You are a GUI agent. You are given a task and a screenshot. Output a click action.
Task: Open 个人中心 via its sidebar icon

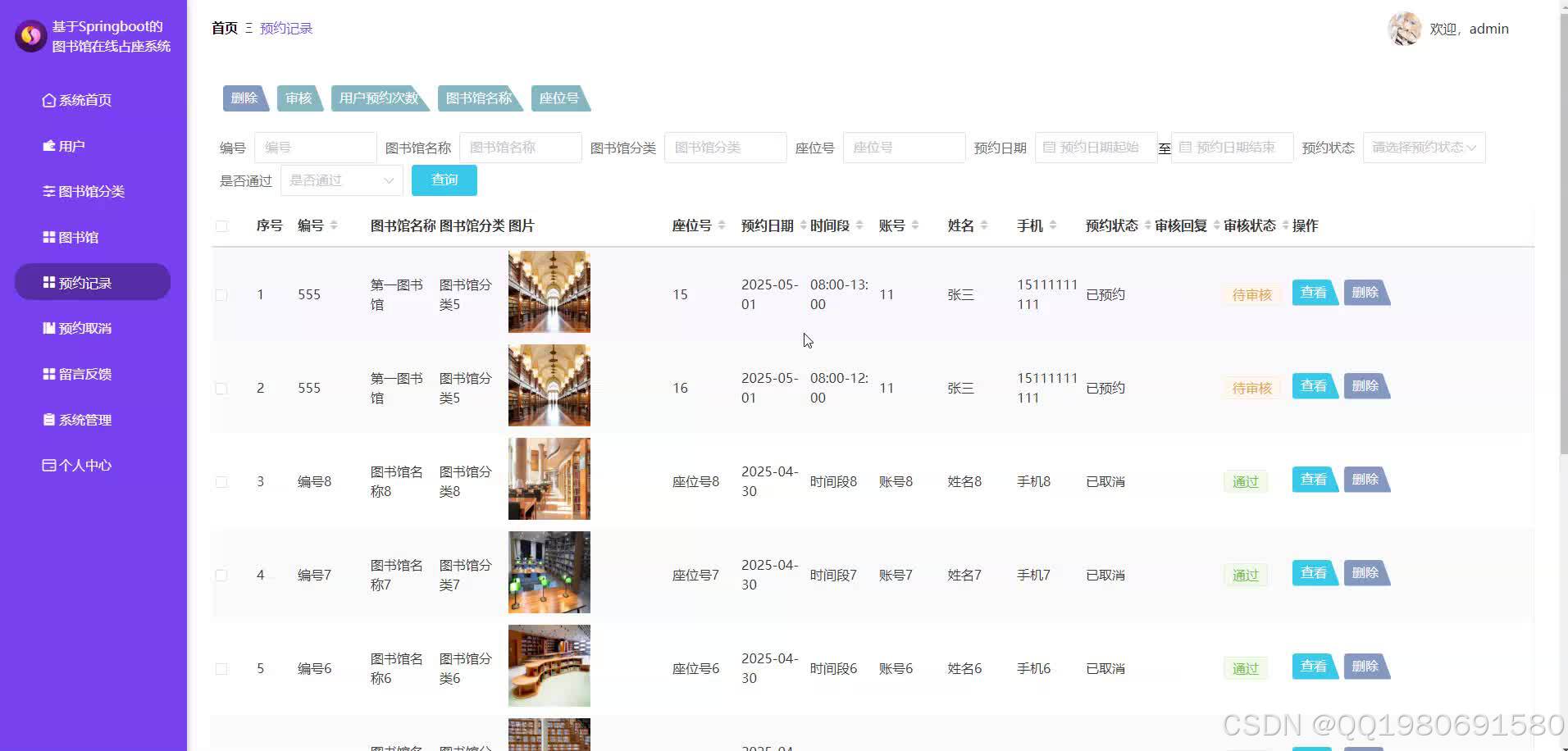click(x=48, y=465)
